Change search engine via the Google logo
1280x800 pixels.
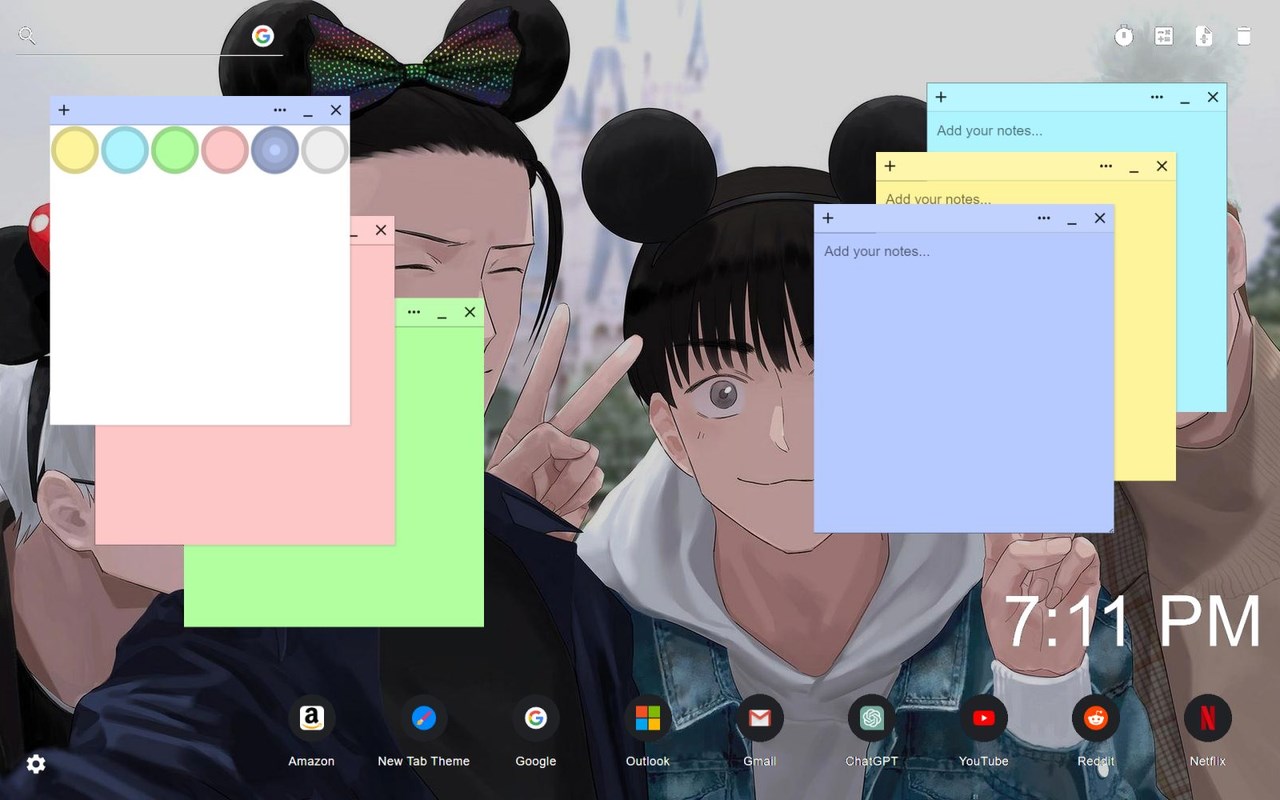pyautogui.click(x=263, y=36)
